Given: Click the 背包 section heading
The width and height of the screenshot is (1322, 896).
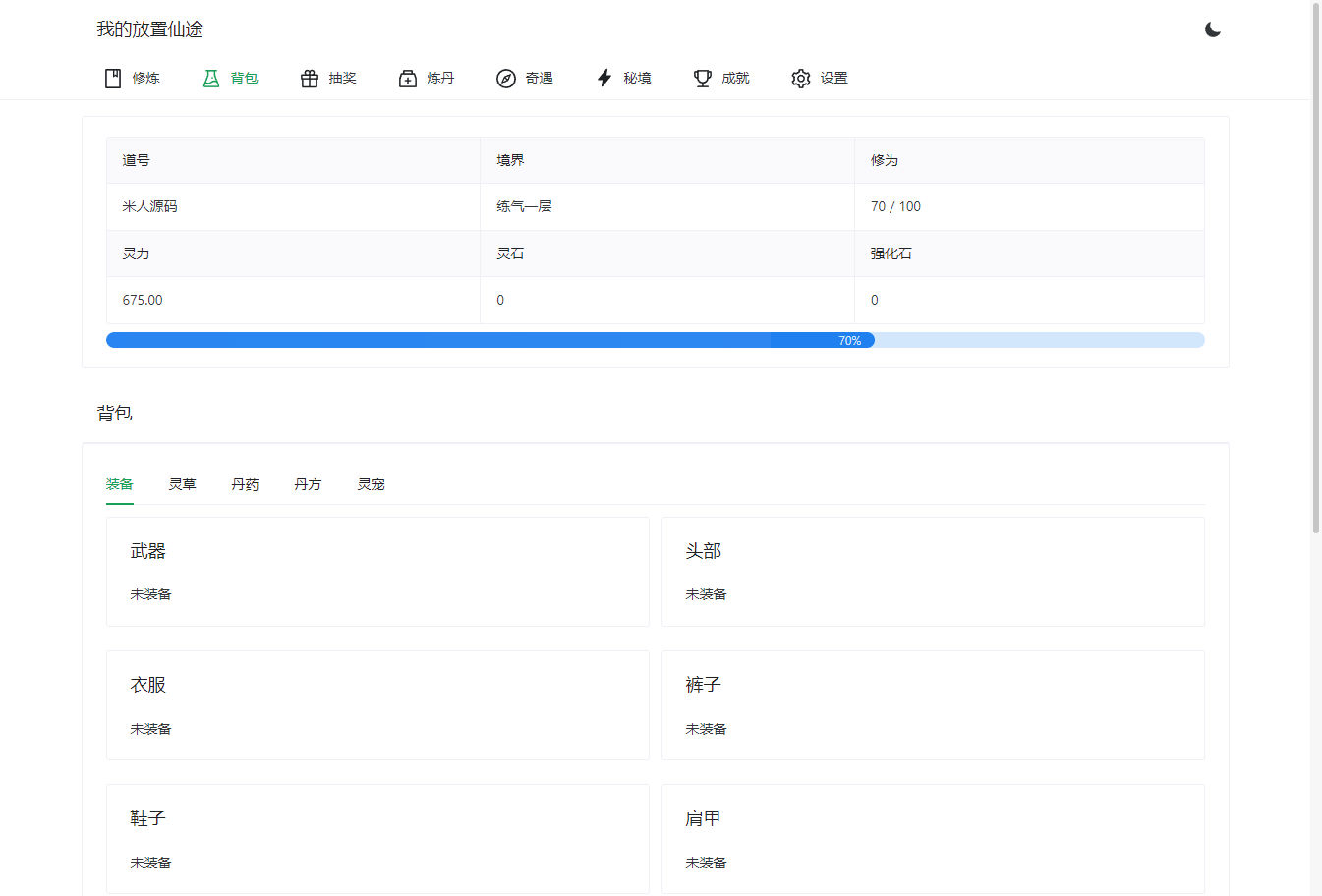Looking at the screenshot, I should tap(114, 414).
